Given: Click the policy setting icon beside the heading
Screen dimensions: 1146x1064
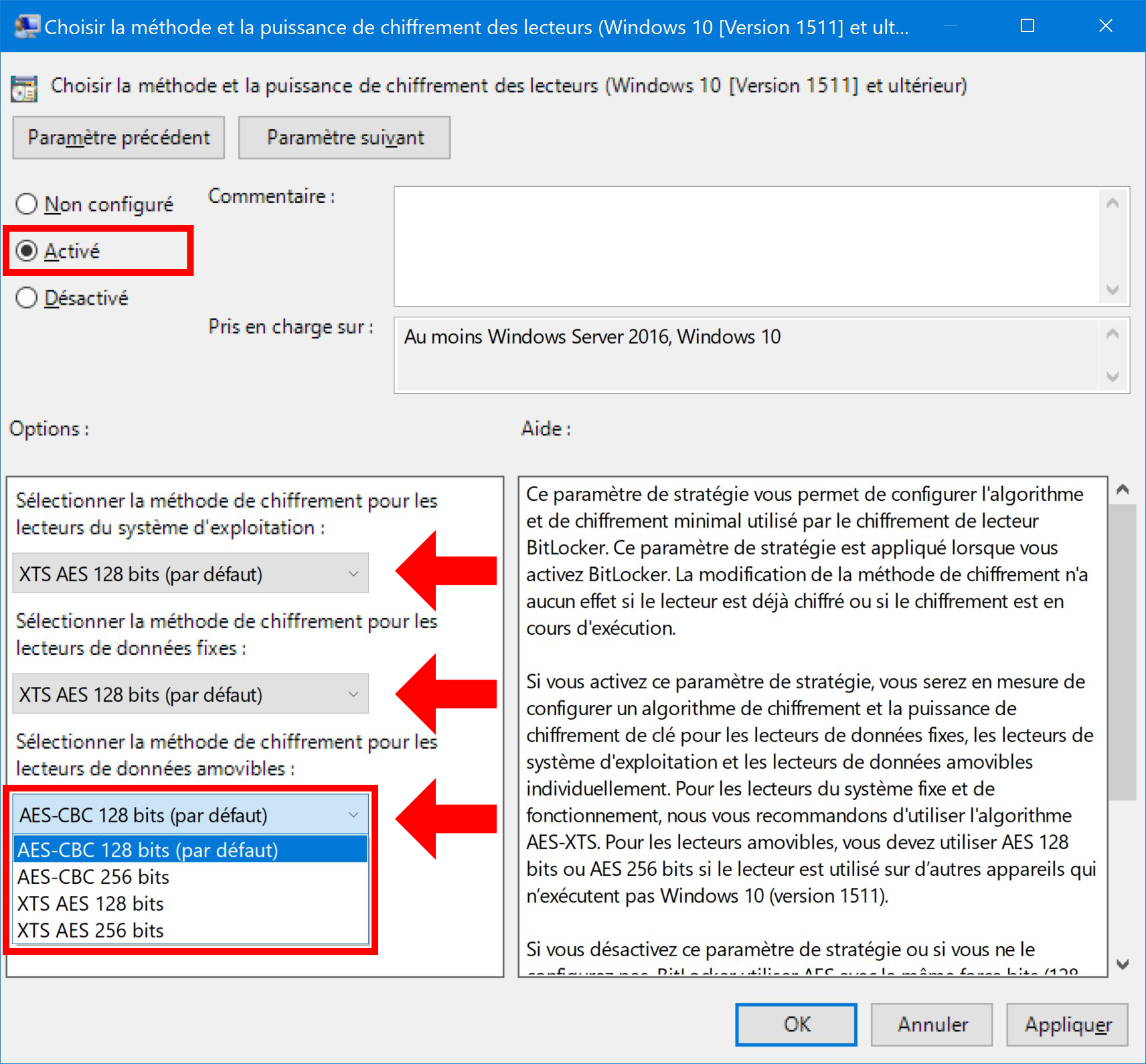Looking at the screenshot, I should click(x=24, y=88).
